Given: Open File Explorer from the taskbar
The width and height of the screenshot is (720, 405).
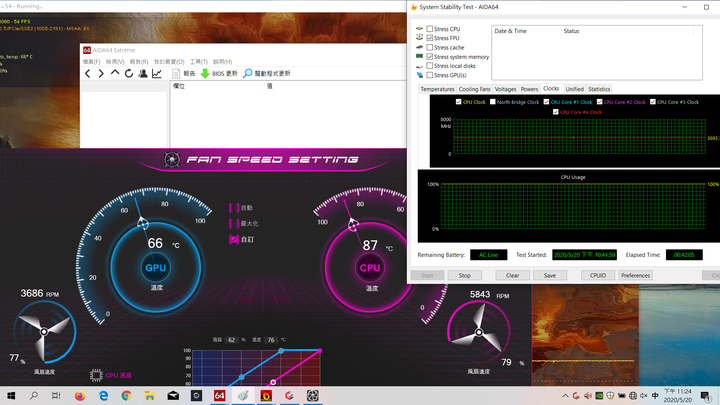Looking at the screenshot, I should (150, 396).
